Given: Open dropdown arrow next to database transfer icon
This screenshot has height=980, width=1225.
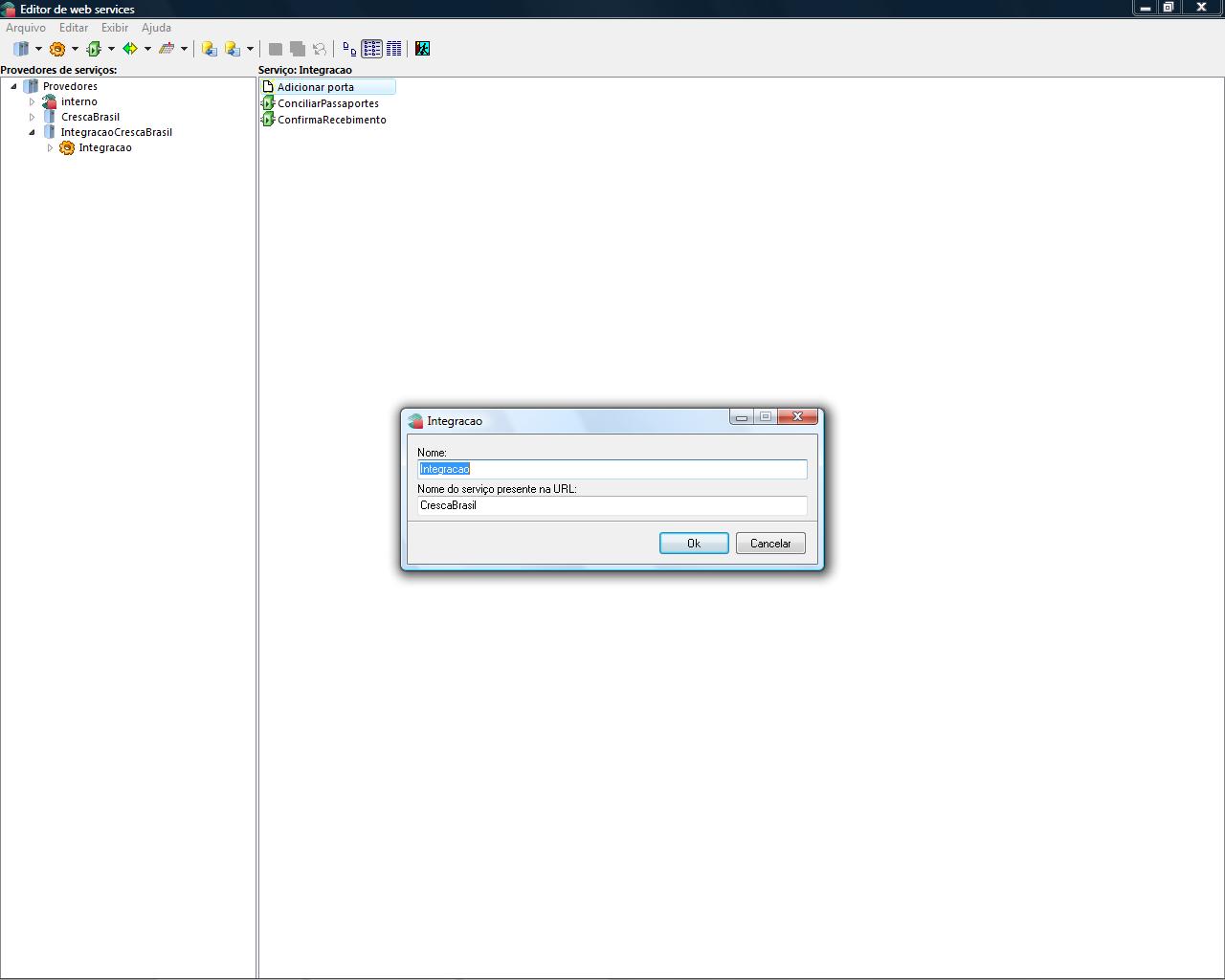Looking at the screenshot, I should tap(250, 49).
